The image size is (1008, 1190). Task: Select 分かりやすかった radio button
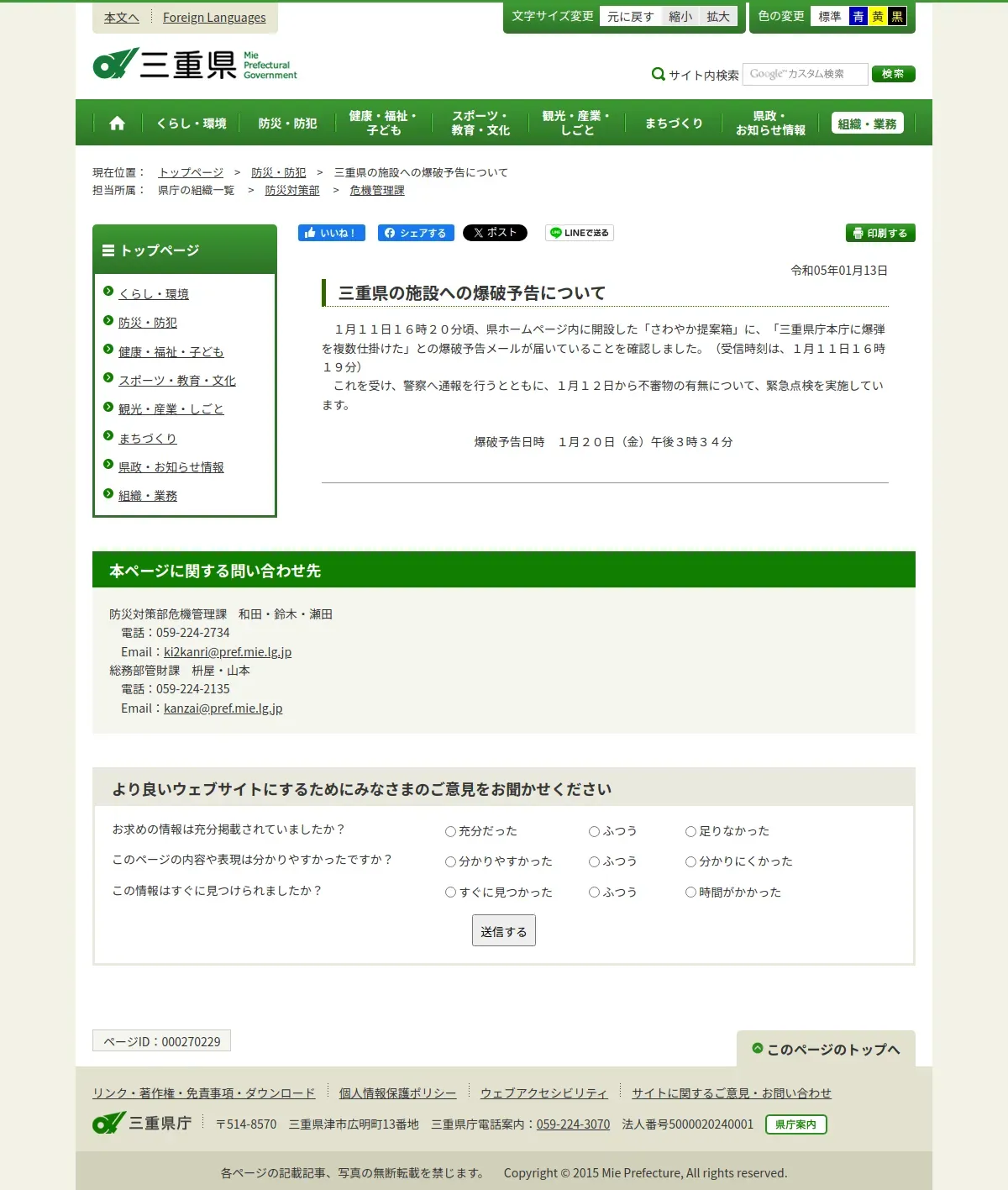point(450,861)
